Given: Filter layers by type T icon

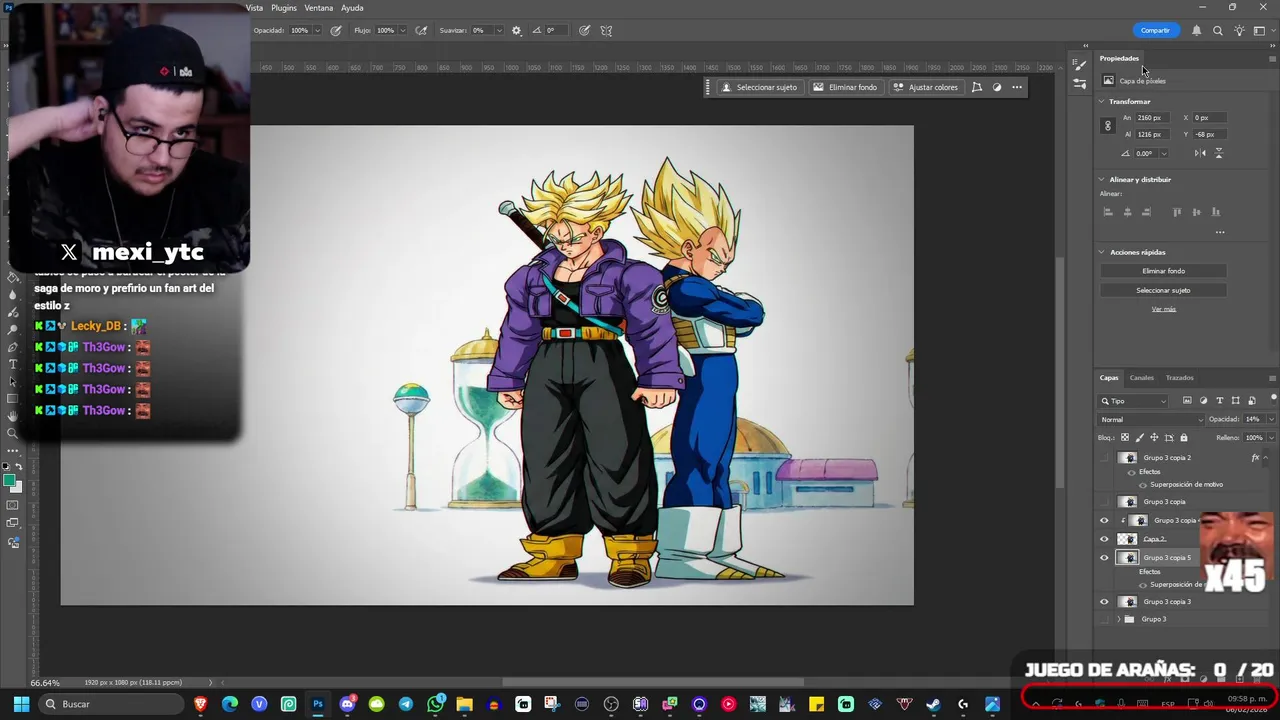Looking at the screenshot, I should pos(1219,401).
